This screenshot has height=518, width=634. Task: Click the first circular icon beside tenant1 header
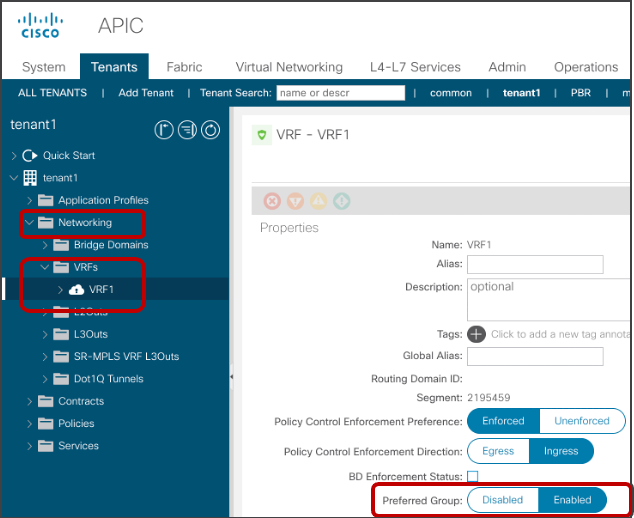[x=164, y=130]
